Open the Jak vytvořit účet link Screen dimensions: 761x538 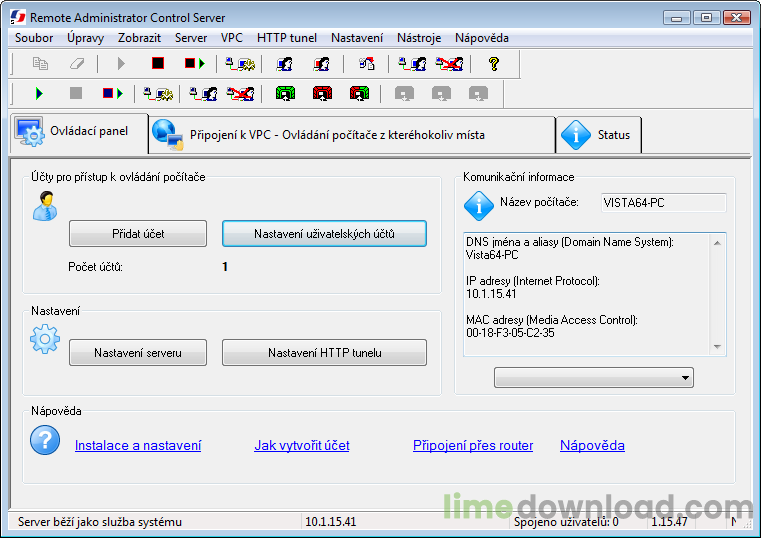pos(302,445)
